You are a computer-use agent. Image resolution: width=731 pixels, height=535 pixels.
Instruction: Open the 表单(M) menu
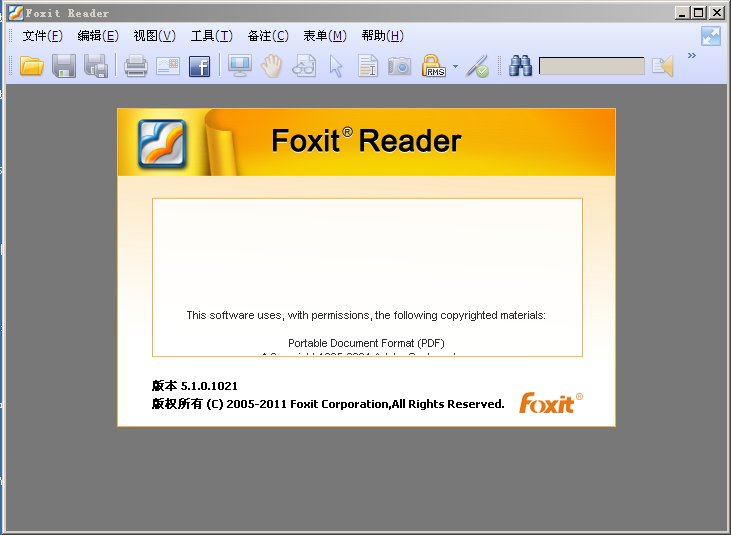pyautogui.click(x=325, y=36)
